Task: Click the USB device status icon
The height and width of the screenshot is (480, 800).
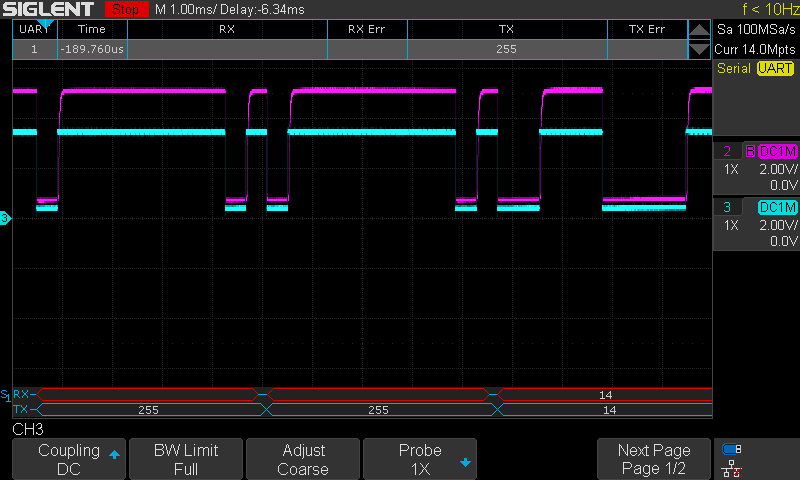Action: coord(731,449)
